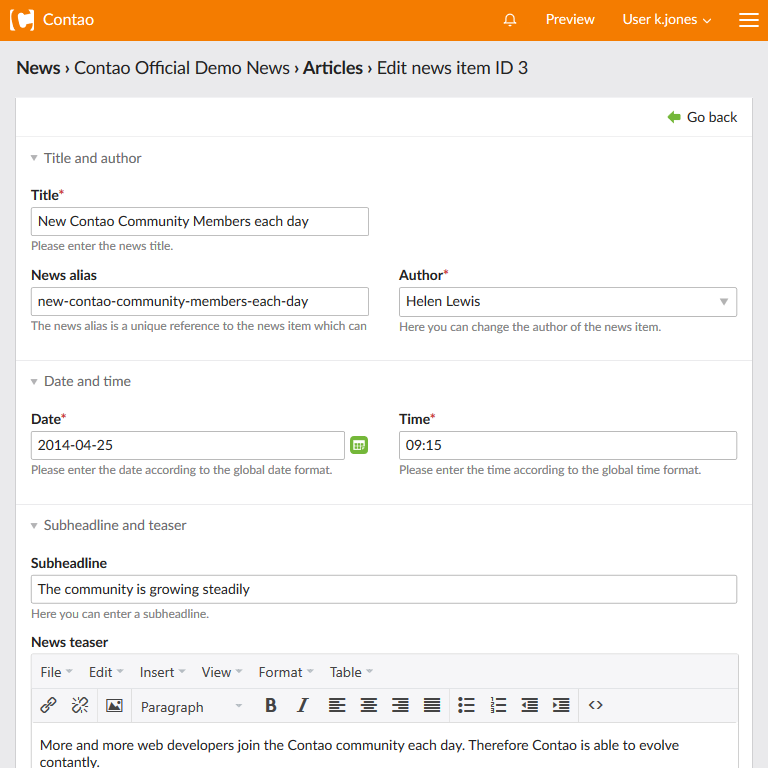Collapse the Title and author section
Viewport: 768px width, 768px height.
86,158
